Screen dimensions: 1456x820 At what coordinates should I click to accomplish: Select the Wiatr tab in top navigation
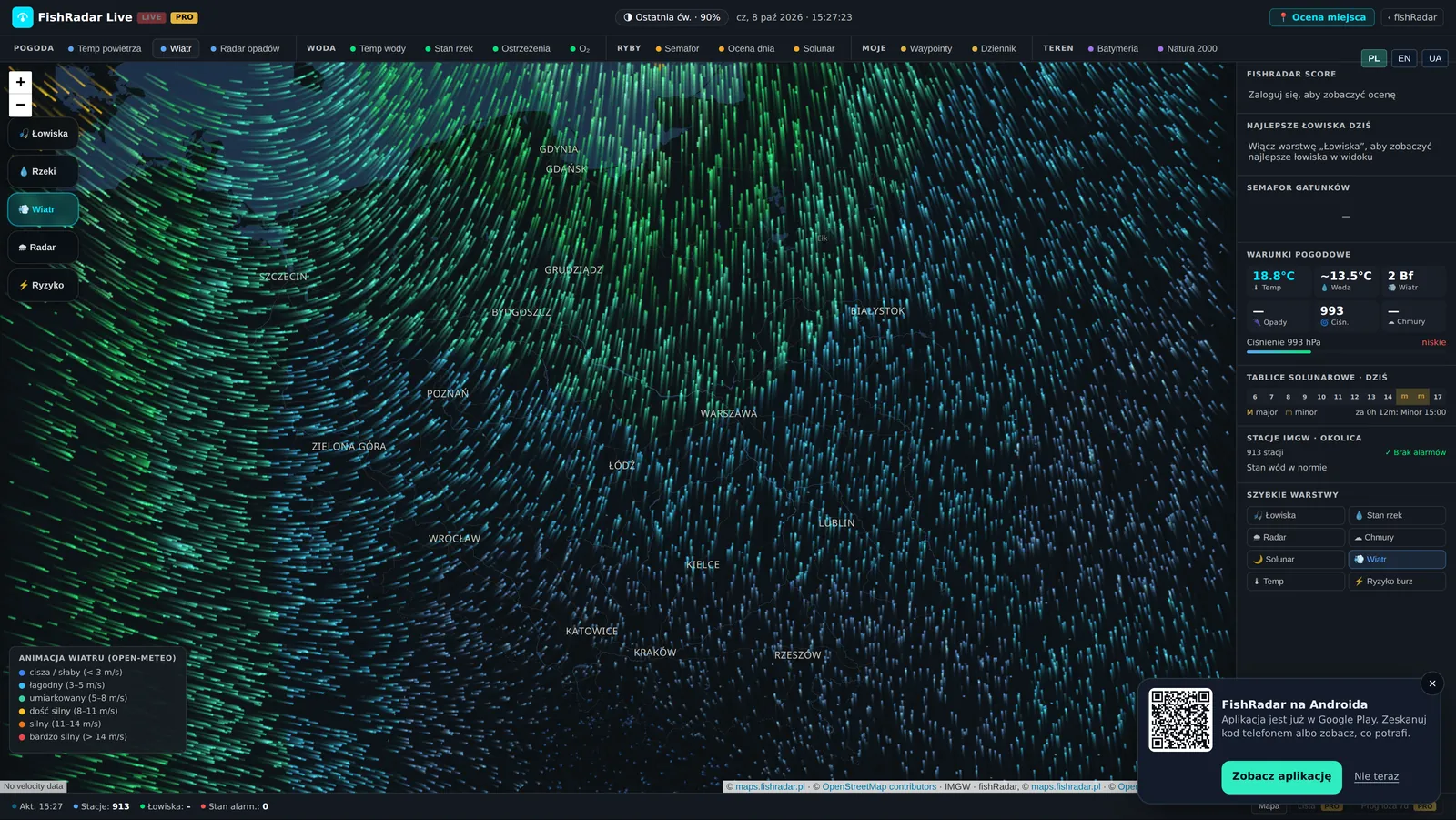click(176, 48)
